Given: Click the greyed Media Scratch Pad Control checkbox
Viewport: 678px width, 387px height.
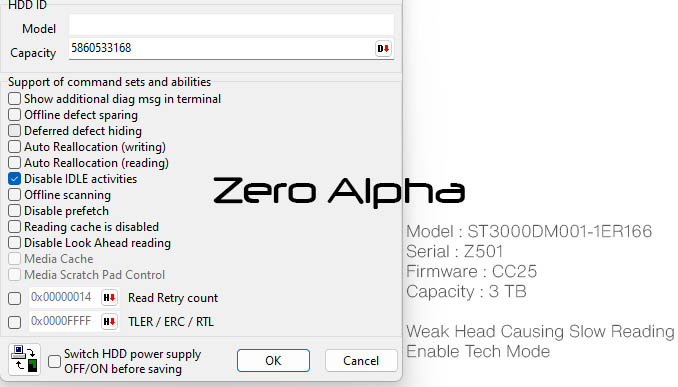Looking at the screenshot, I should [x=14, y=275].
